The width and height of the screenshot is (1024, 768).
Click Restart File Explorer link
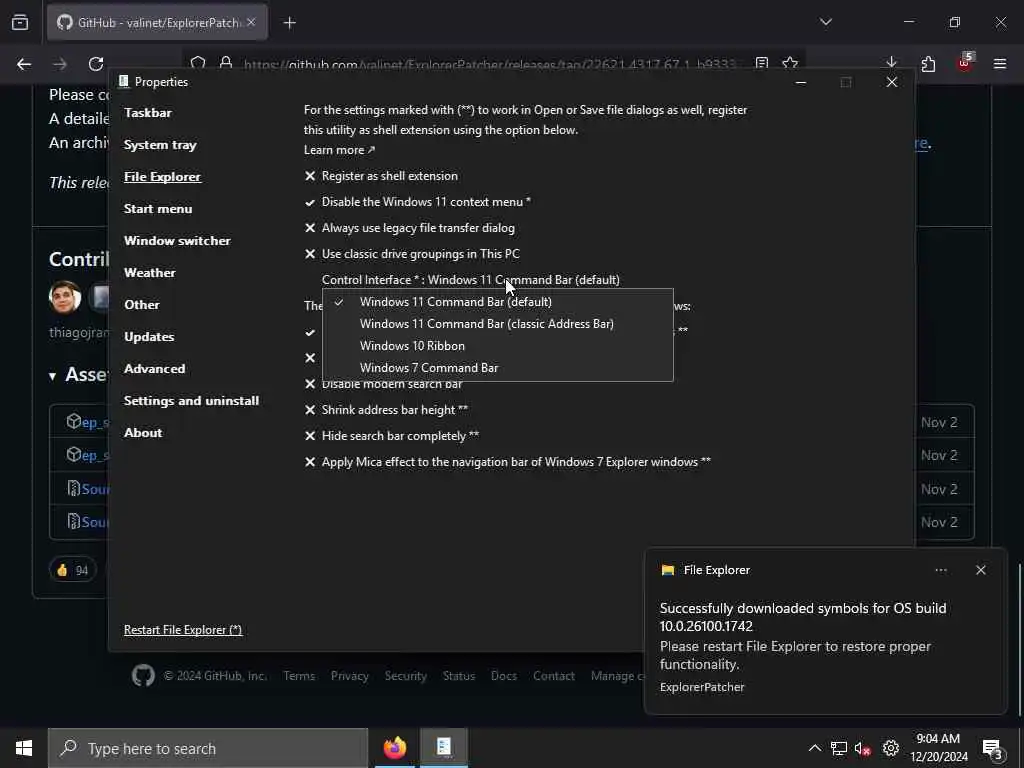183,630
